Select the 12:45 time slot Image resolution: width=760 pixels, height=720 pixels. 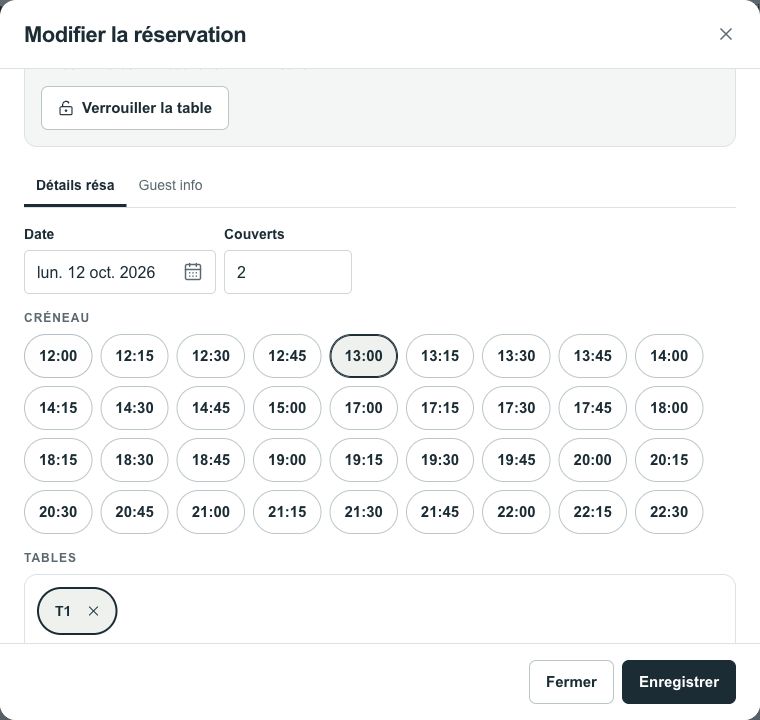click(x=287, y=356)
